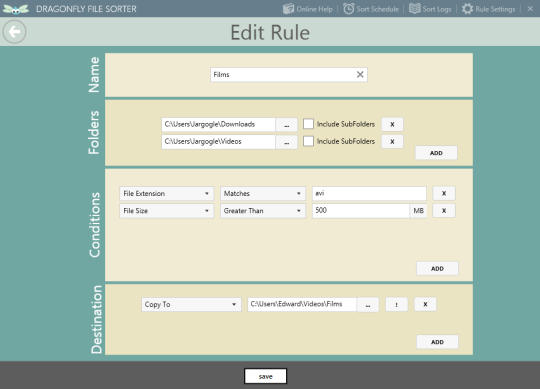Open Online Help
The height and width of the screenshot is (389, 540).
(x=308, y=9)
